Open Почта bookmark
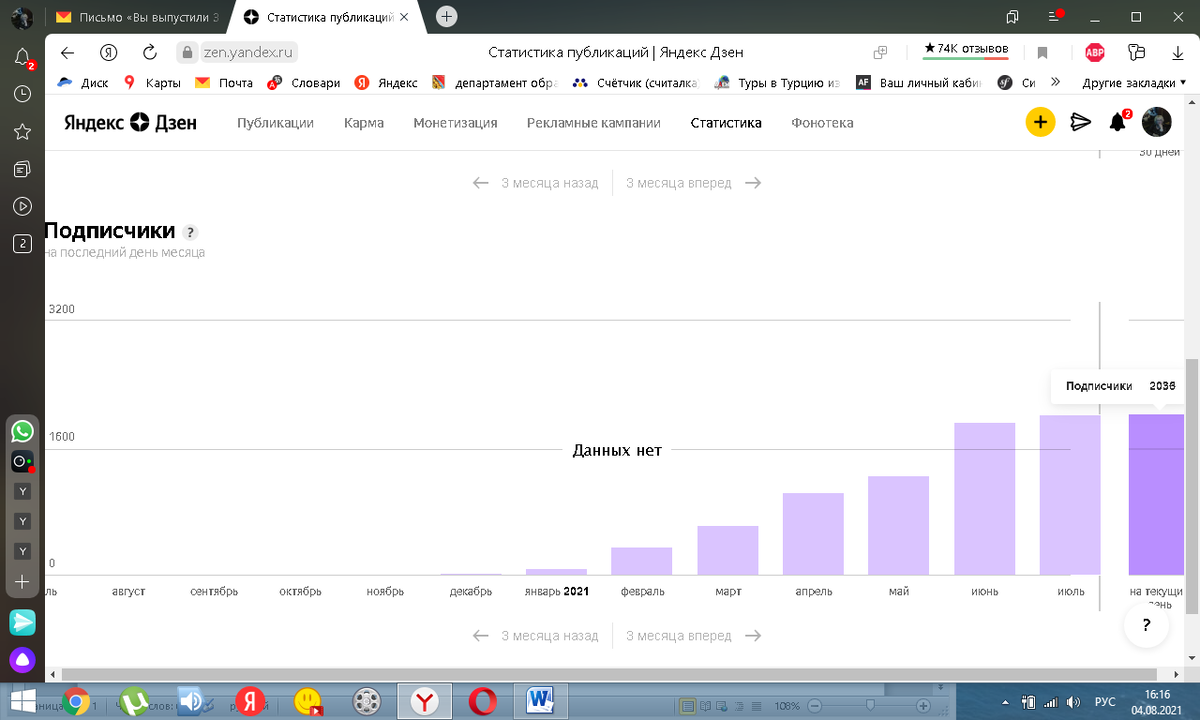The image size is (1200, 720). point(224,83)
